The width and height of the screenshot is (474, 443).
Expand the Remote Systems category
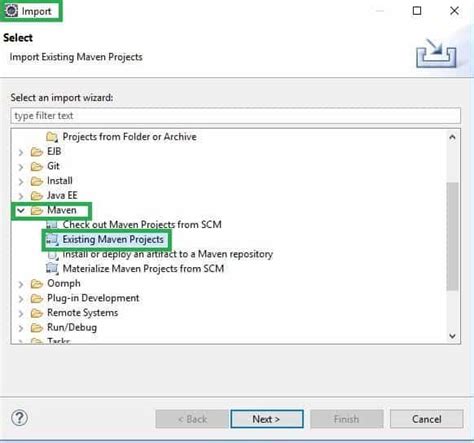pyautogui.click(x=21, y=313)
